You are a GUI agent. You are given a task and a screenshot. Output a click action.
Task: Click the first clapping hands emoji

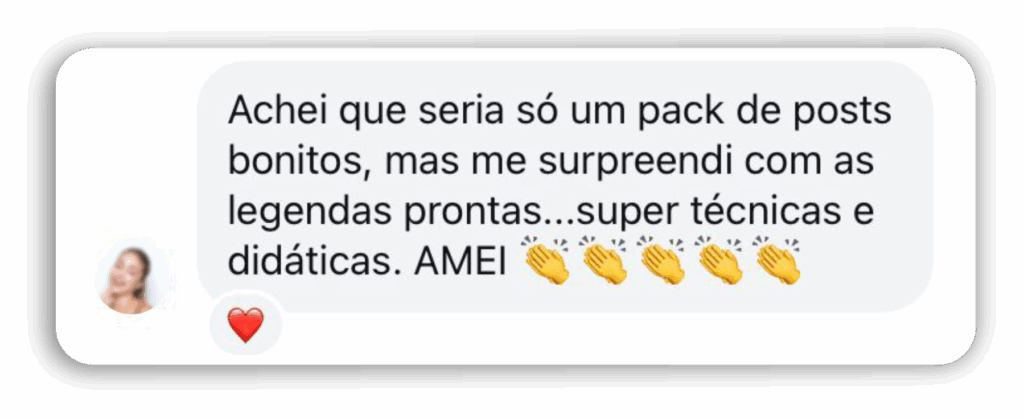coord(547,261)
